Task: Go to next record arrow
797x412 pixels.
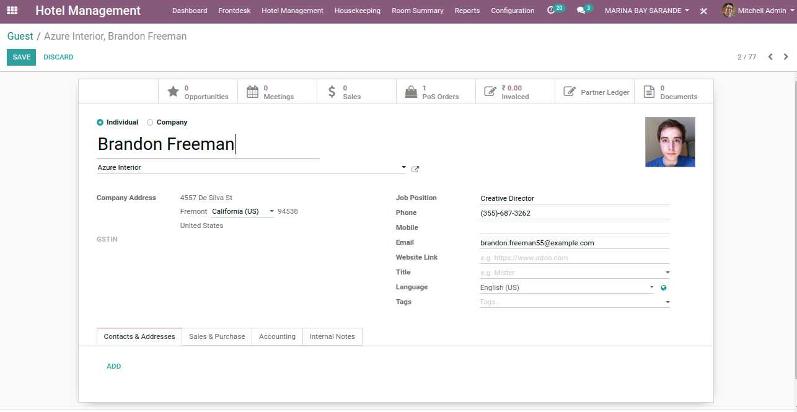Action: click(786, 57)
